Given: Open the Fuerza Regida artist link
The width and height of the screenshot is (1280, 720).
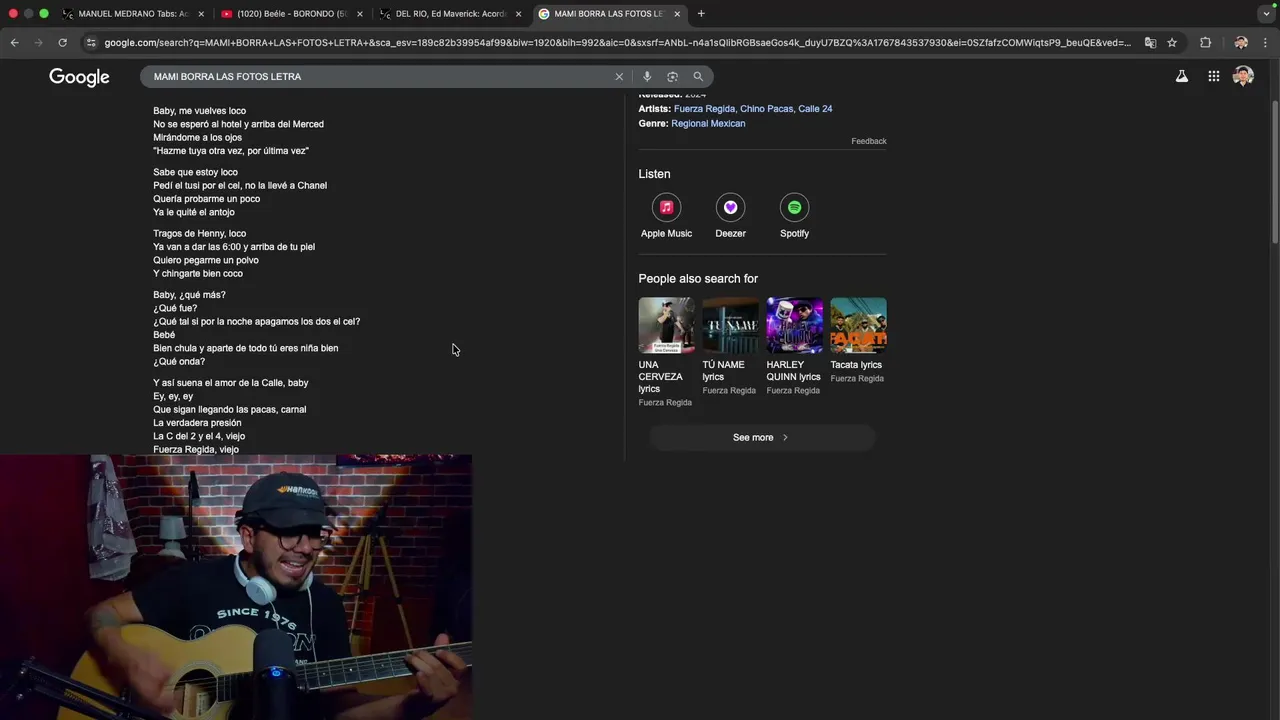Looking at the screenshot, I should pos(704,109).
